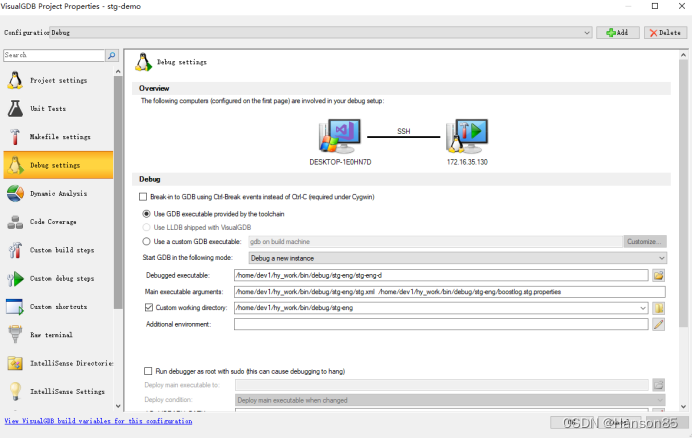Click the Delete configuration button
Image resolution: width=693 pixels, height=438 pixels.
click(665, 33)
